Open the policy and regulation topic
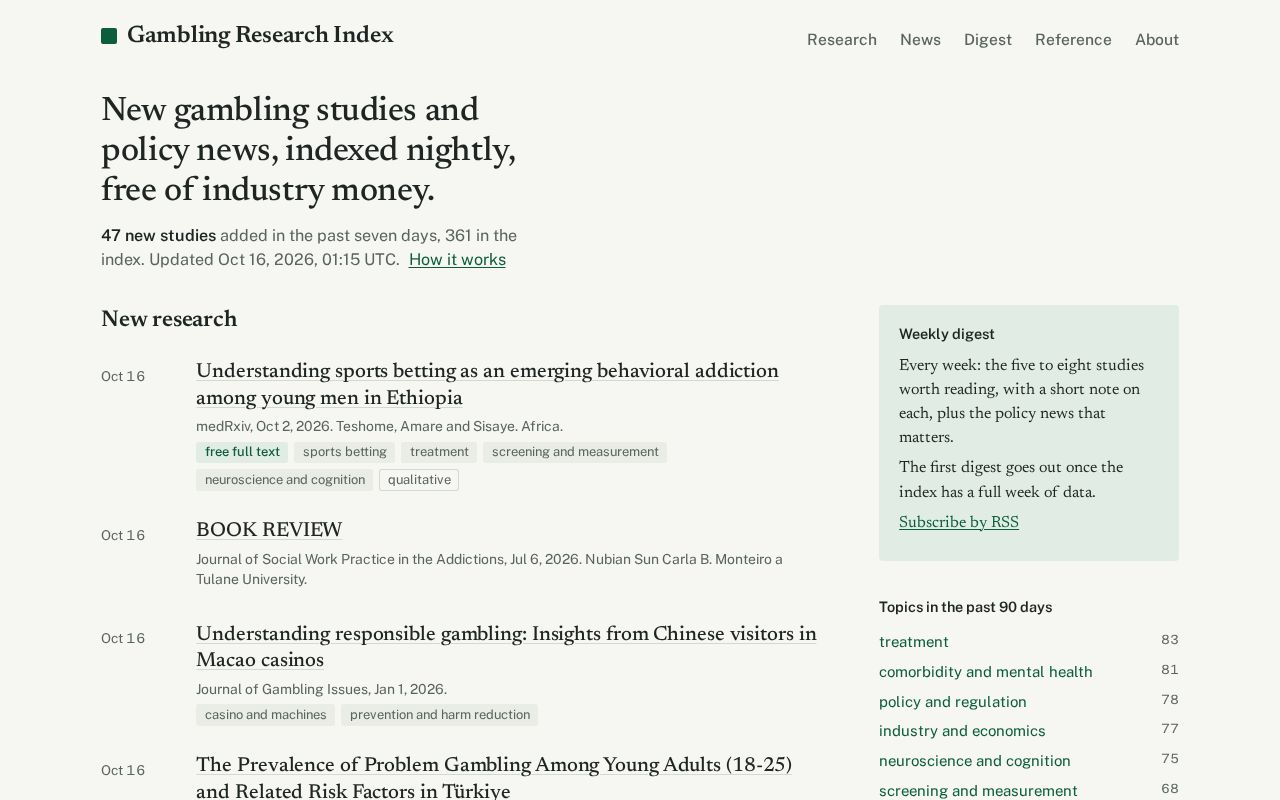This screenshot has width=1280, height=800. [x=953, y=702]
